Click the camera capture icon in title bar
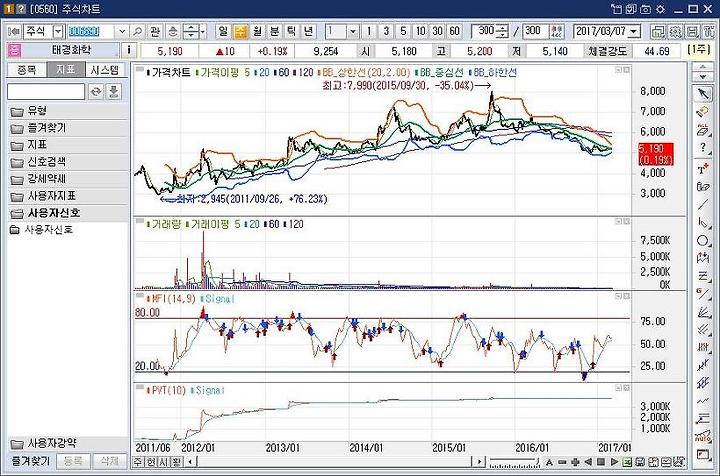The height and width of the screenshot is (476, 720). click(x=646, y=9)
